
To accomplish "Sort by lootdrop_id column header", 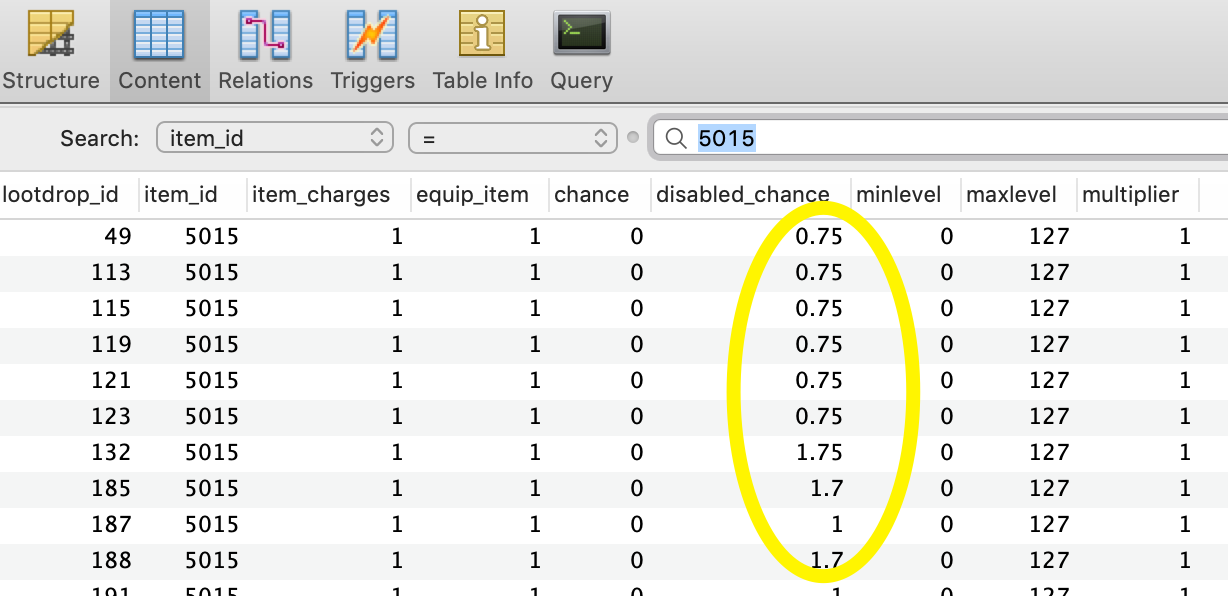I will [60, 195].
